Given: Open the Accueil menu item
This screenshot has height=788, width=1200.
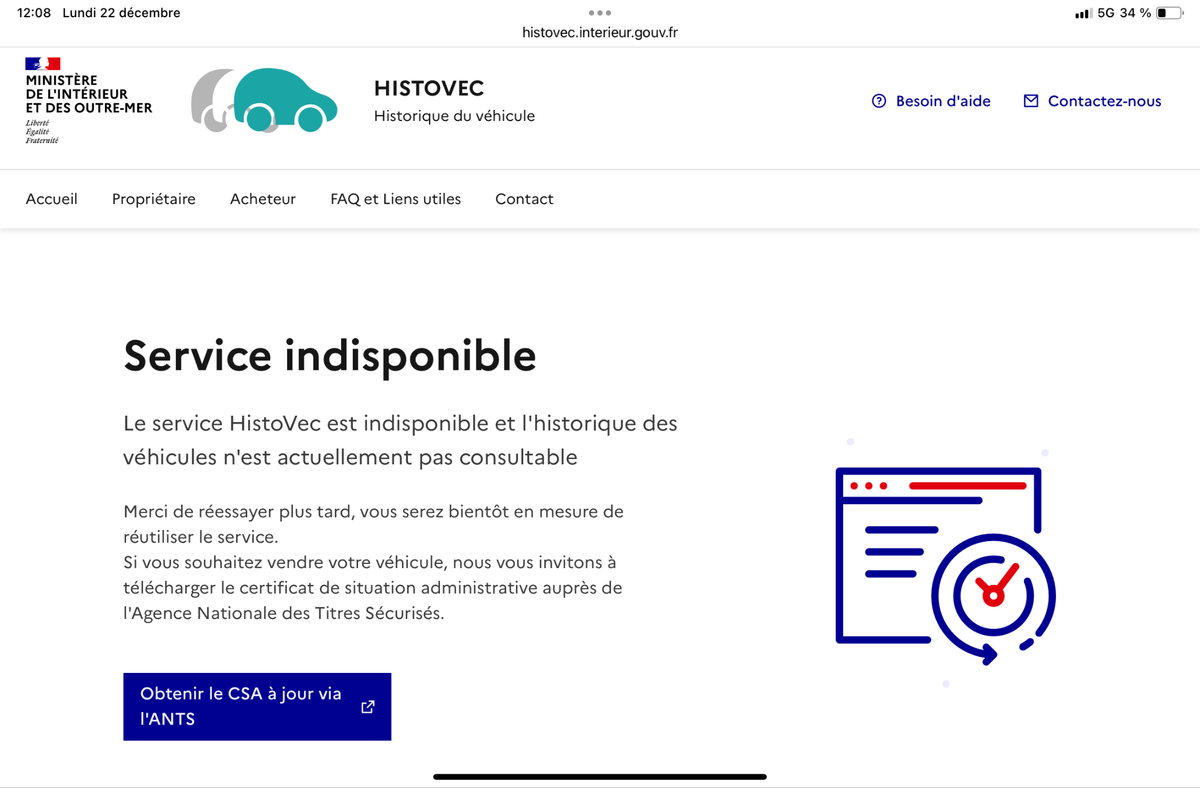Looking at the screenshot, I should point(52,199).
